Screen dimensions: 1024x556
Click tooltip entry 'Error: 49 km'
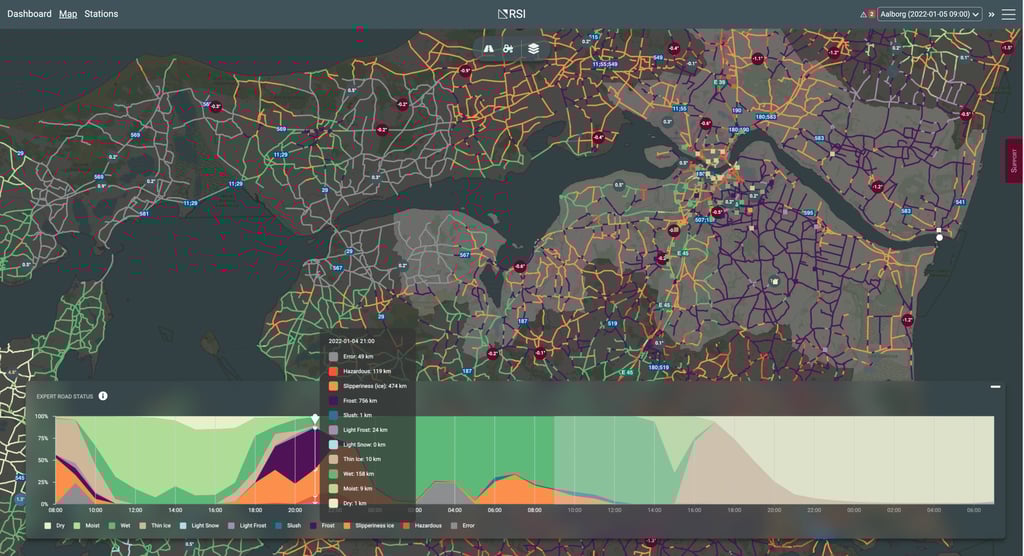click(358, 356)
